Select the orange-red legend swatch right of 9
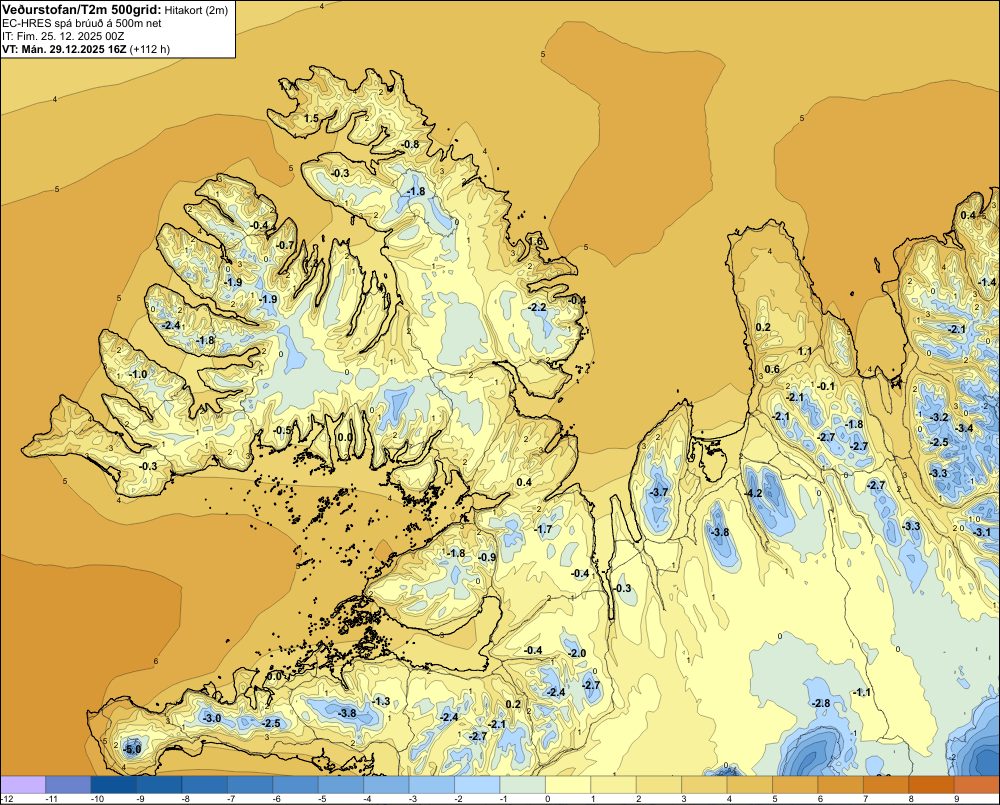Viewport: 1000px width, 805px height. click(977, 785)
